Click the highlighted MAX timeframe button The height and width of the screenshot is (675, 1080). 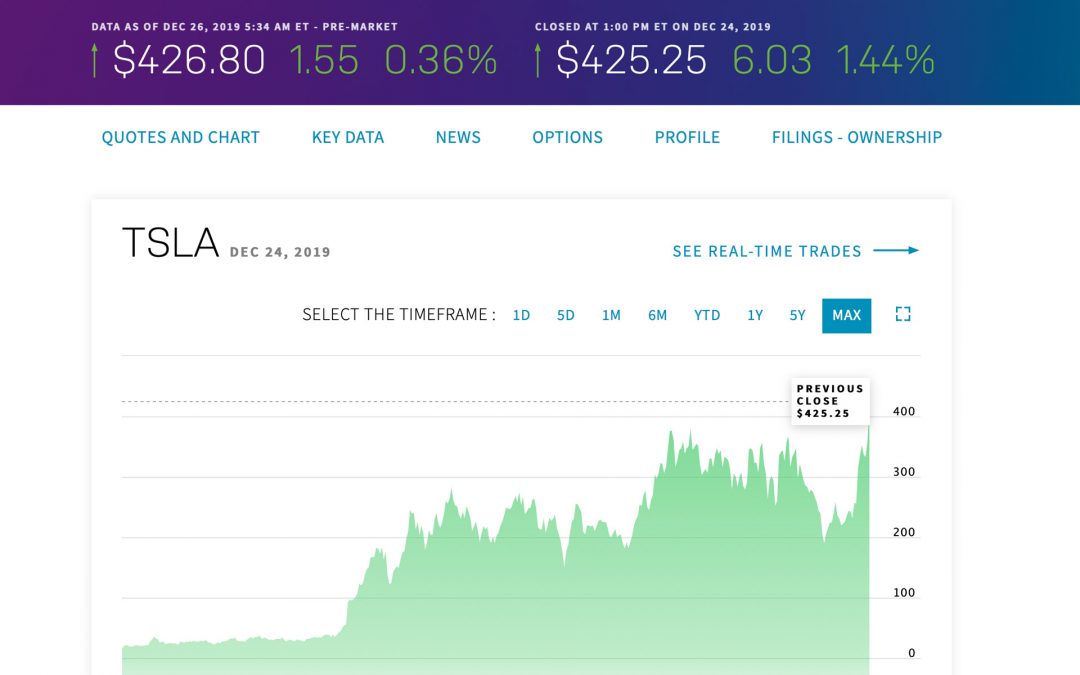click(846, 315)
